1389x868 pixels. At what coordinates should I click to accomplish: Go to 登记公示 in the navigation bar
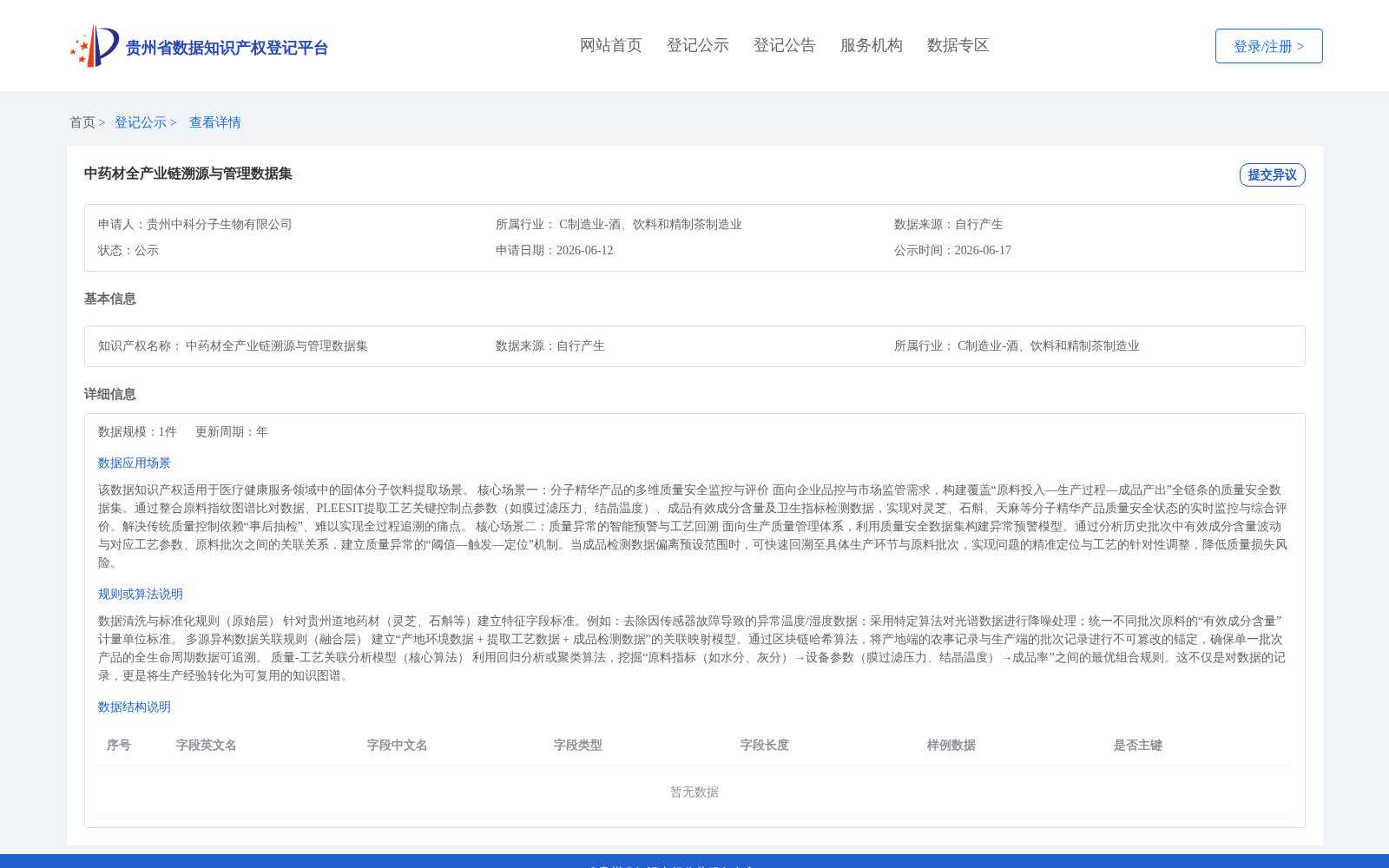[x=698, y=45]
